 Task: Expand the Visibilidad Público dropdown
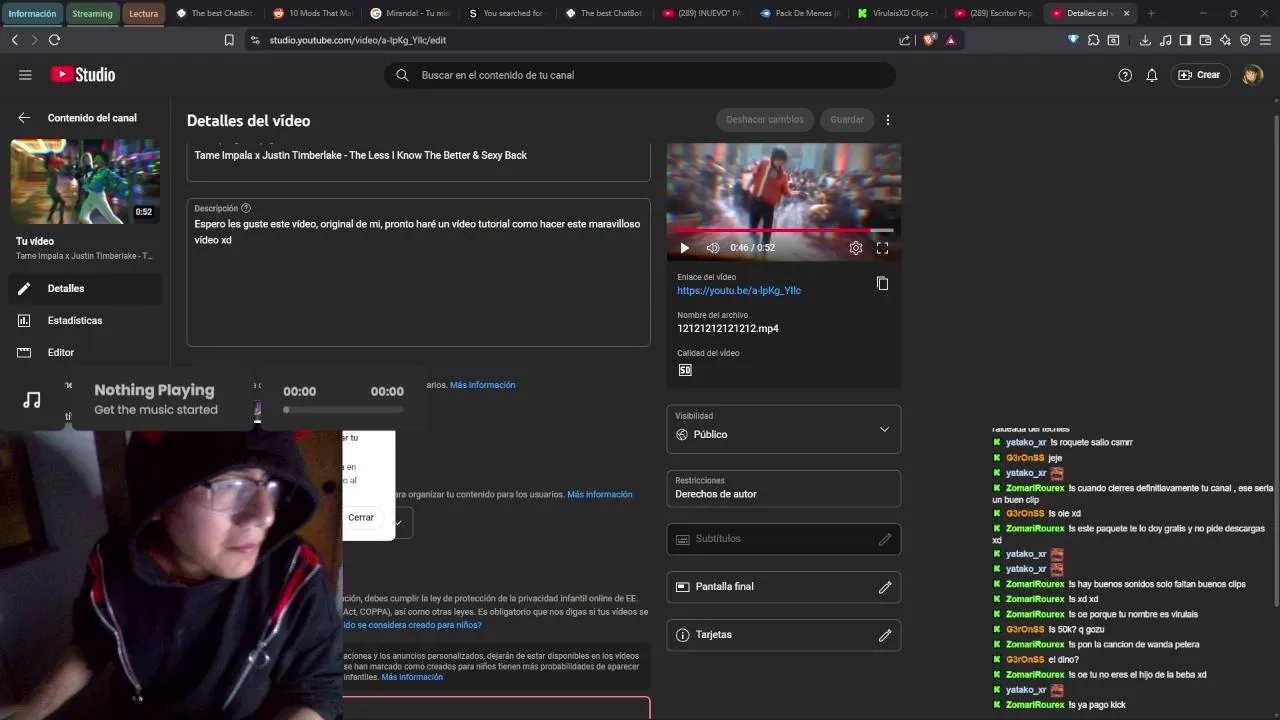(784, 429)
